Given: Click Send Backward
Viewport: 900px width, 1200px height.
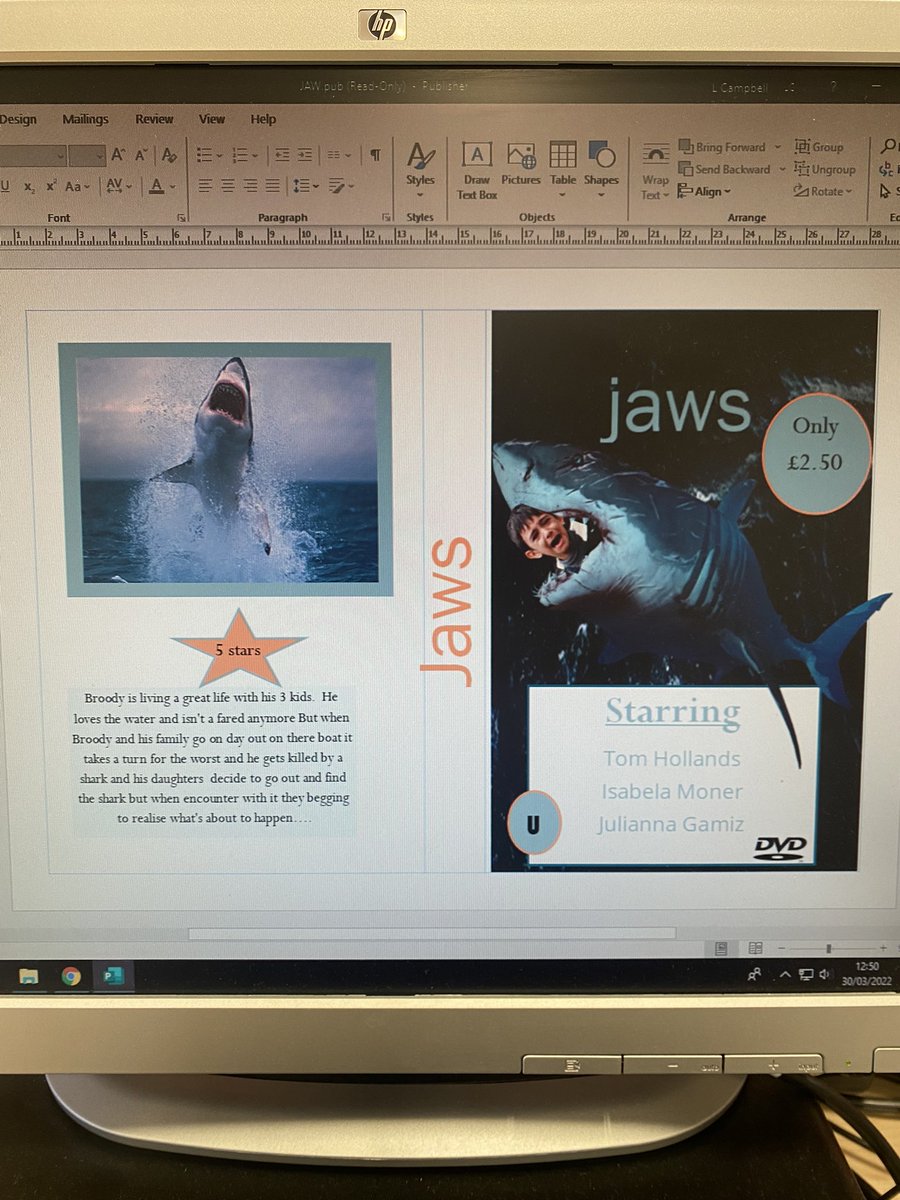Looking at the screenshot, I should point(725,169).
